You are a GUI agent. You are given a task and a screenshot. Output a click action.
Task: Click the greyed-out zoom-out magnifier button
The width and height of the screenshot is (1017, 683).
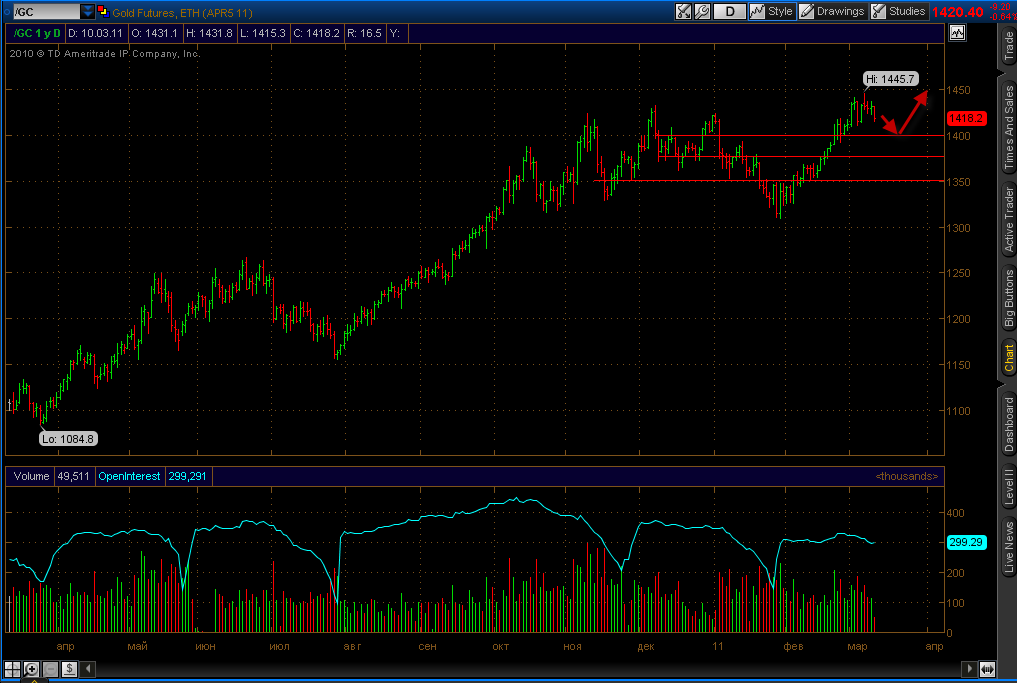click(51, 669)
